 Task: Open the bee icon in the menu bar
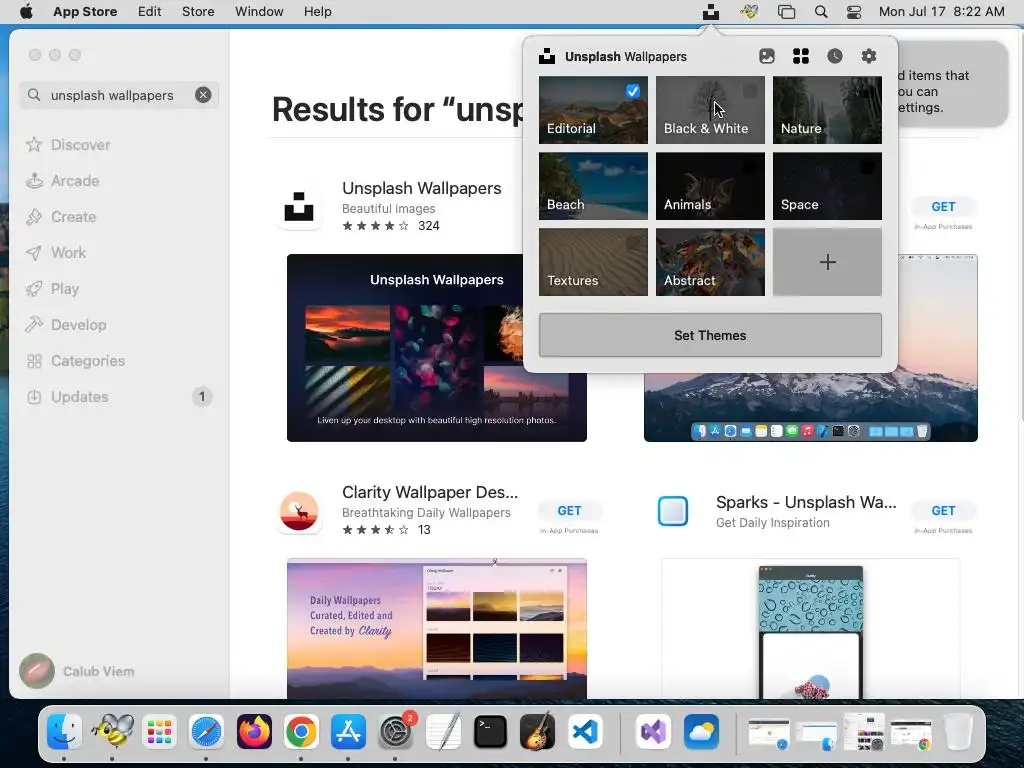coord(749,12)
